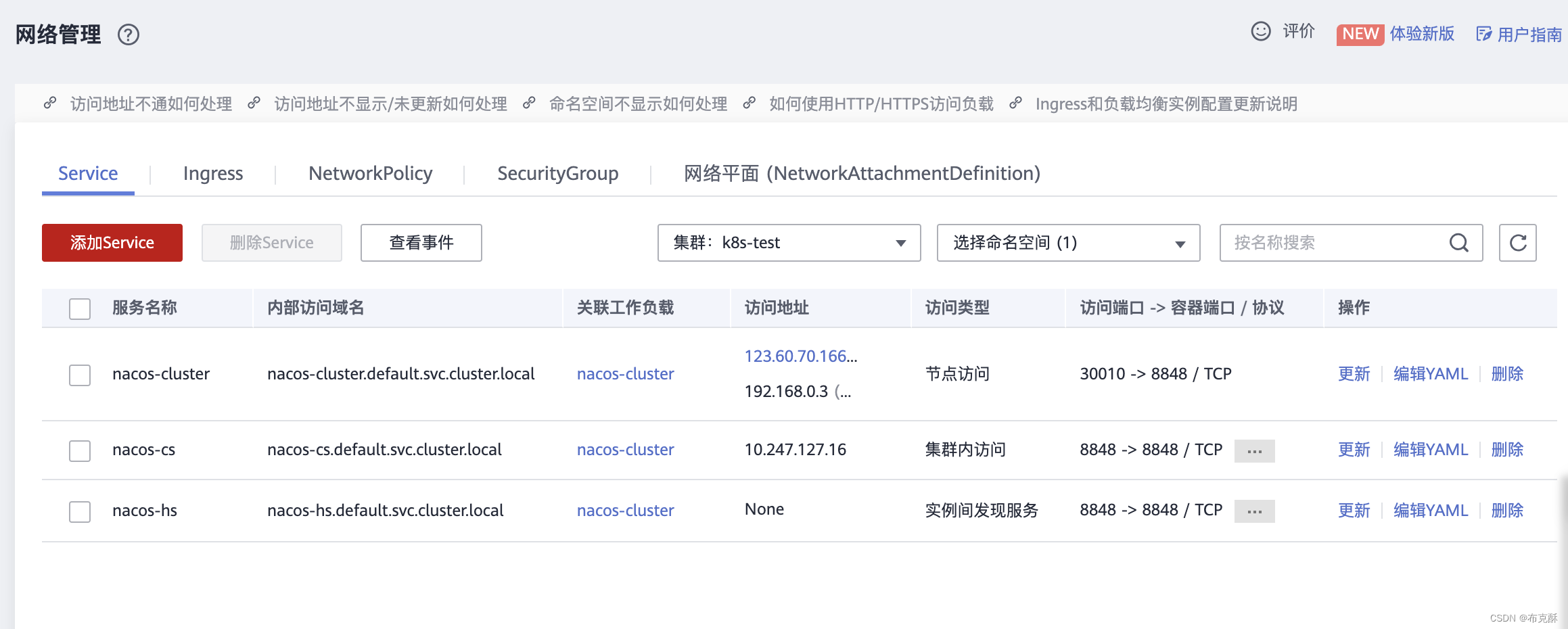Open 命名空间不显示如何处理 help link
Viewport: 1568px width, 629px height.
click(638, 104)
